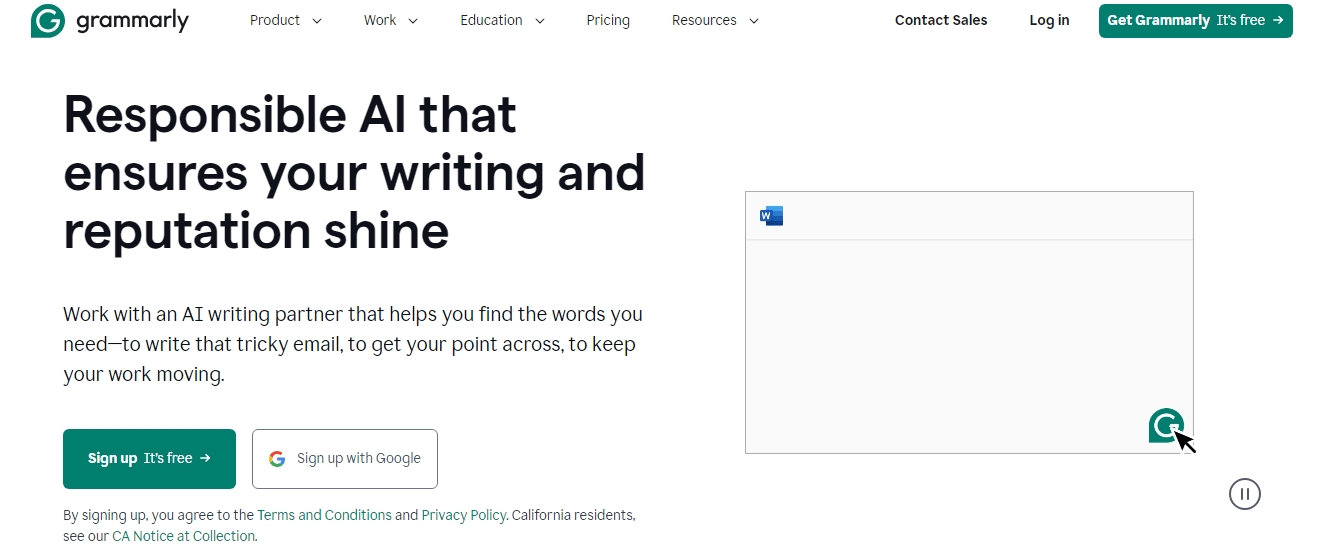Click Log in
This screenshot has width=1319, height=559.
[x=1049, y=20]
